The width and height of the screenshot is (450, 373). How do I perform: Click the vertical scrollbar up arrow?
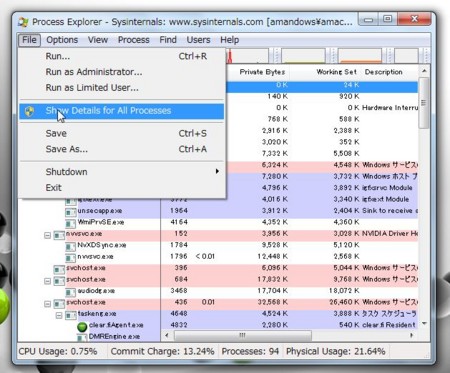tap(424, 71)
